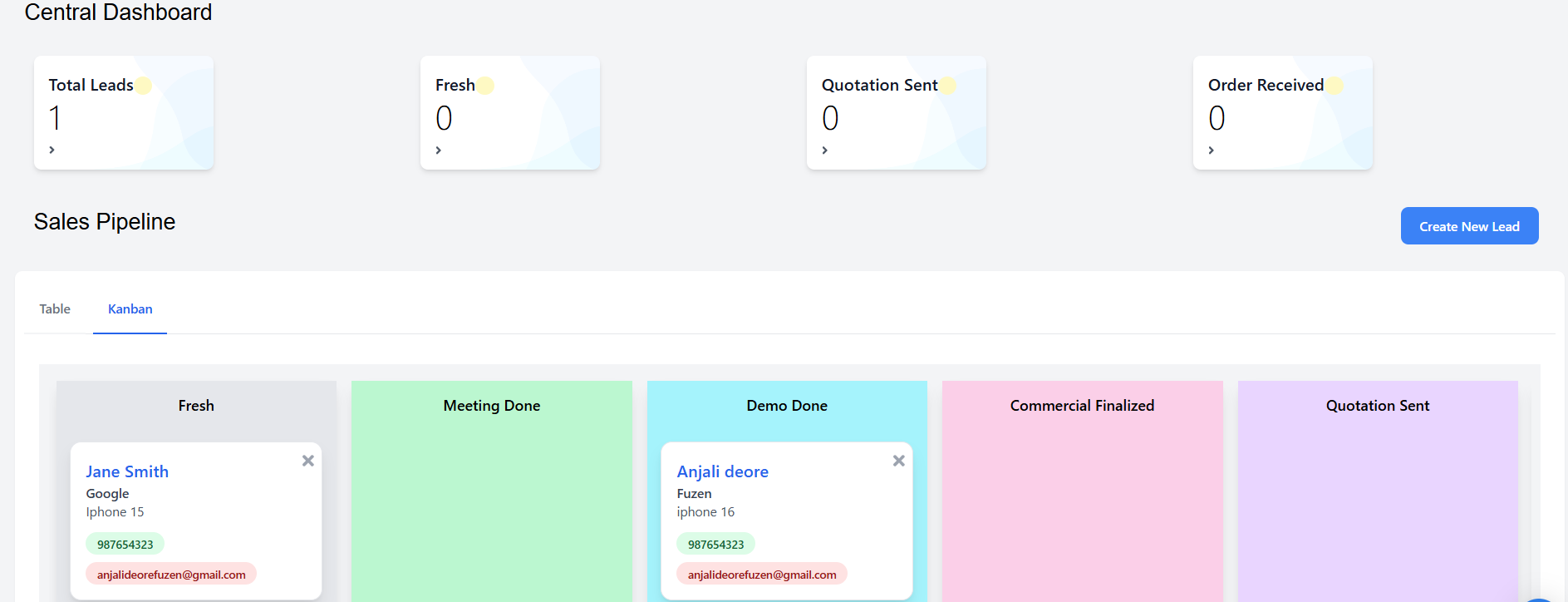Screen dimensions: 1568x602
Task: Remove the Jane Smith card with the X icon
Action: (x=308, y=461)
